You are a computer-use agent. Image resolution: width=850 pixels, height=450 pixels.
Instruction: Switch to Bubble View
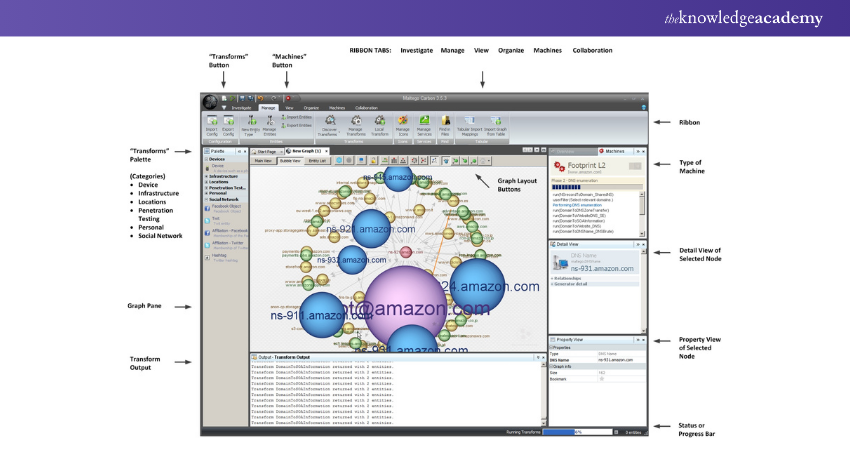pos(290,161)
